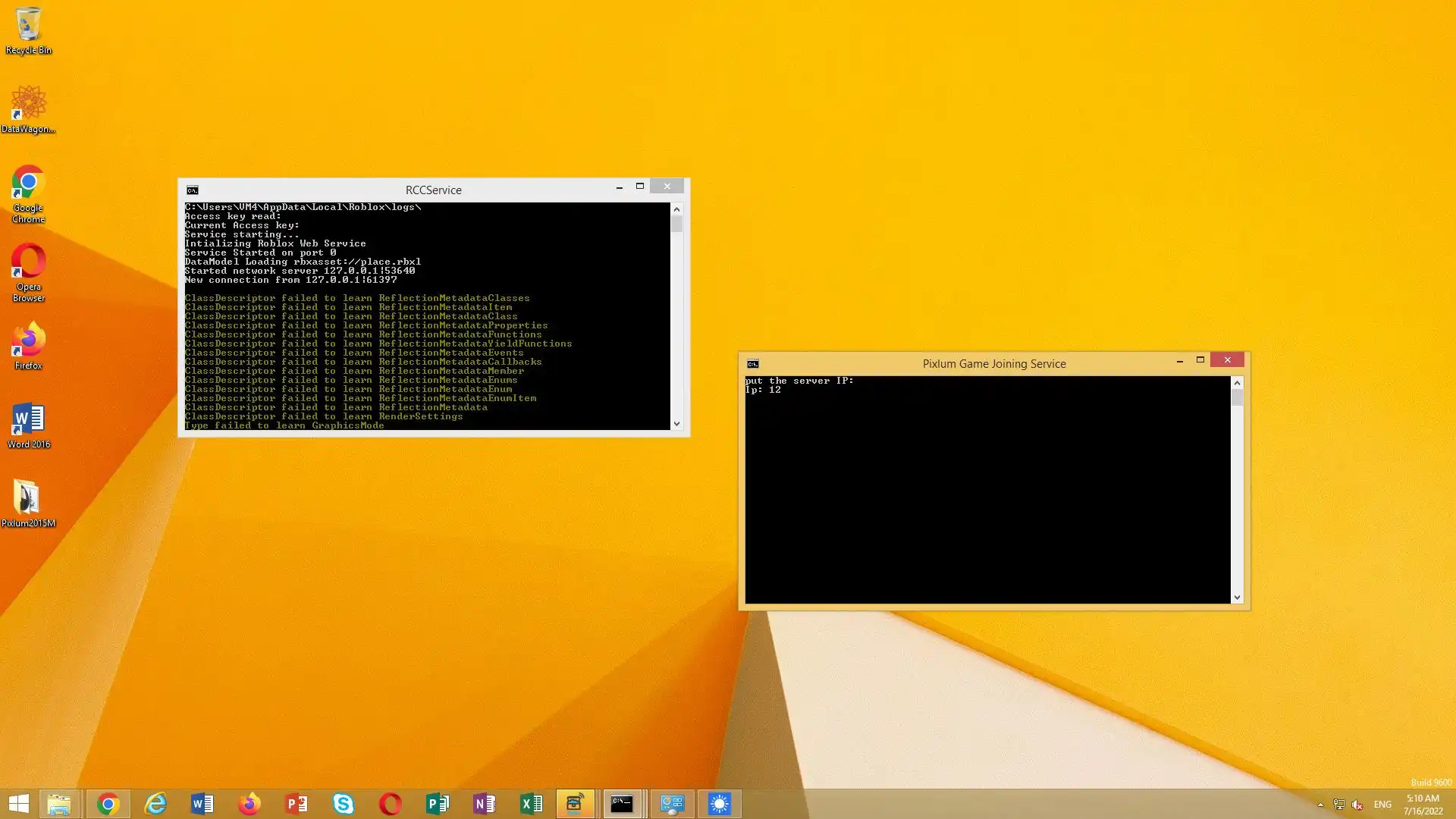Open the Internet Explorer taskbar icon
The width and height of the screenshot is (1456, 819).
tap(155, 804)
